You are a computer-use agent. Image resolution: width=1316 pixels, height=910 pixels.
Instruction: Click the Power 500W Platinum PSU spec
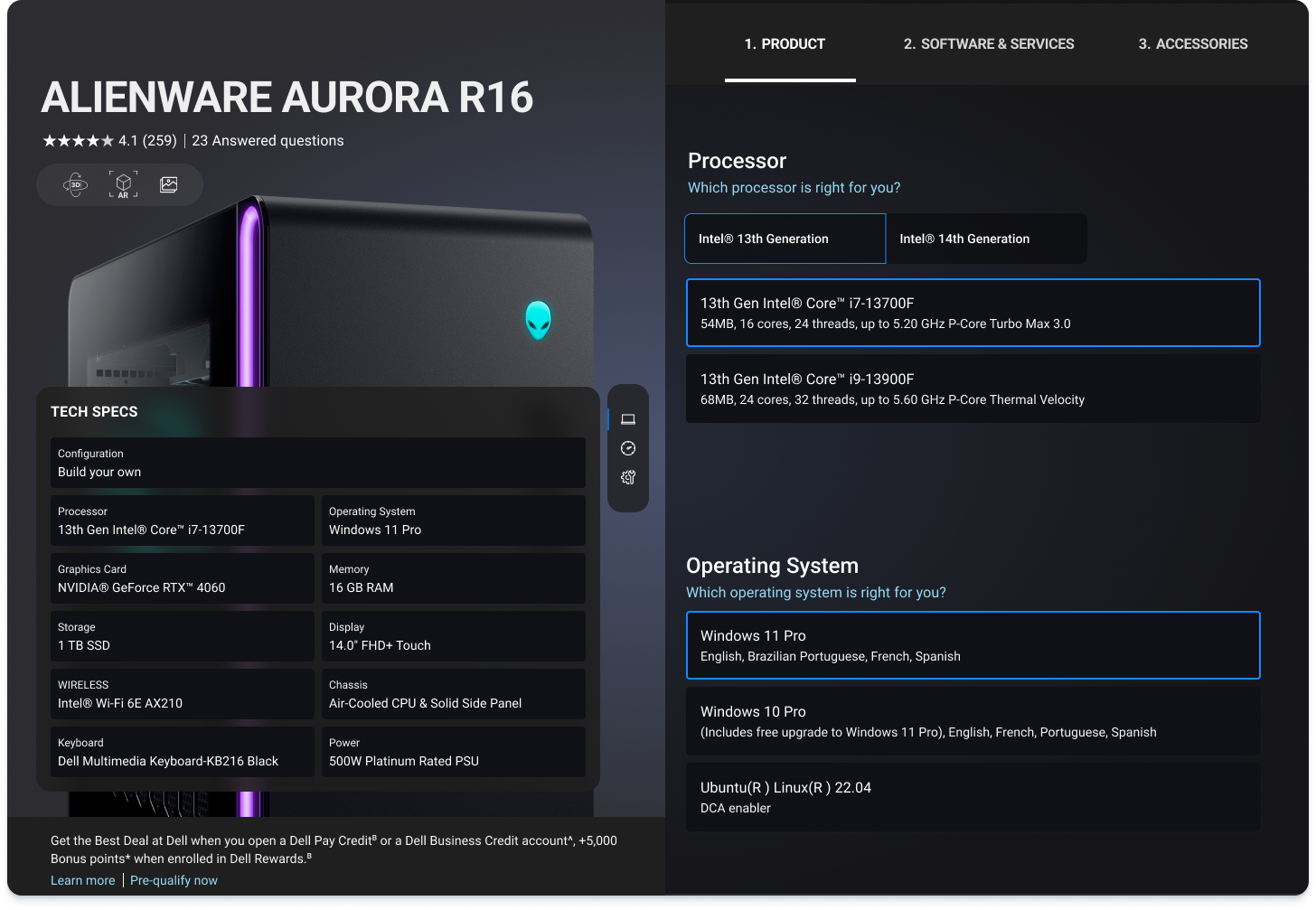click(454, 752)
